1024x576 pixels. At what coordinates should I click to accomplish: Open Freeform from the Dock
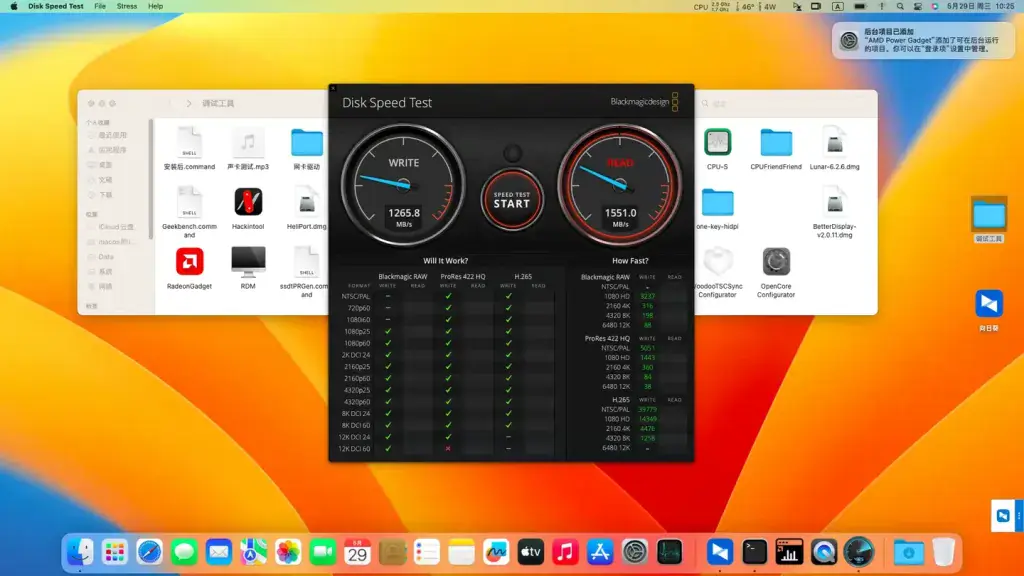(x=496, y=552)
